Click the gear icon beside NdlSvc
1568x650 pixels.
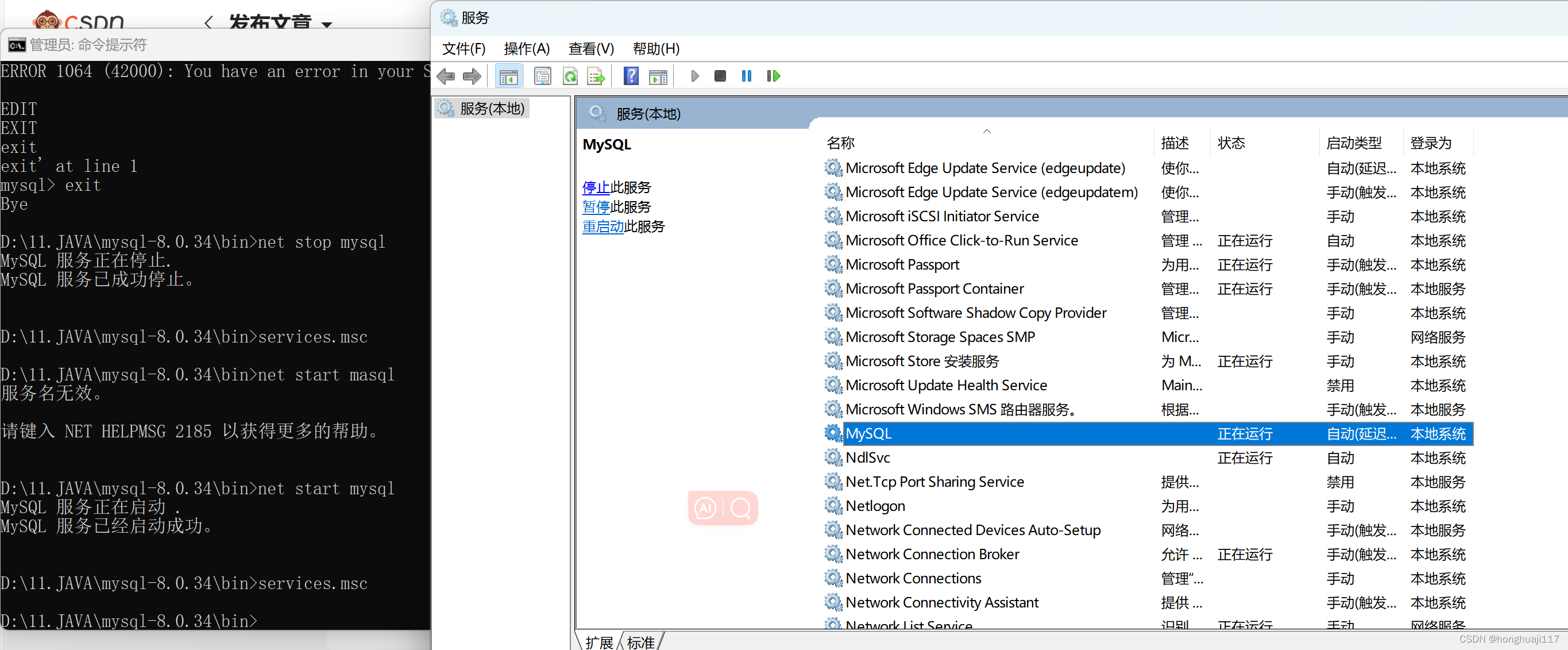click(x=833, y=457)
